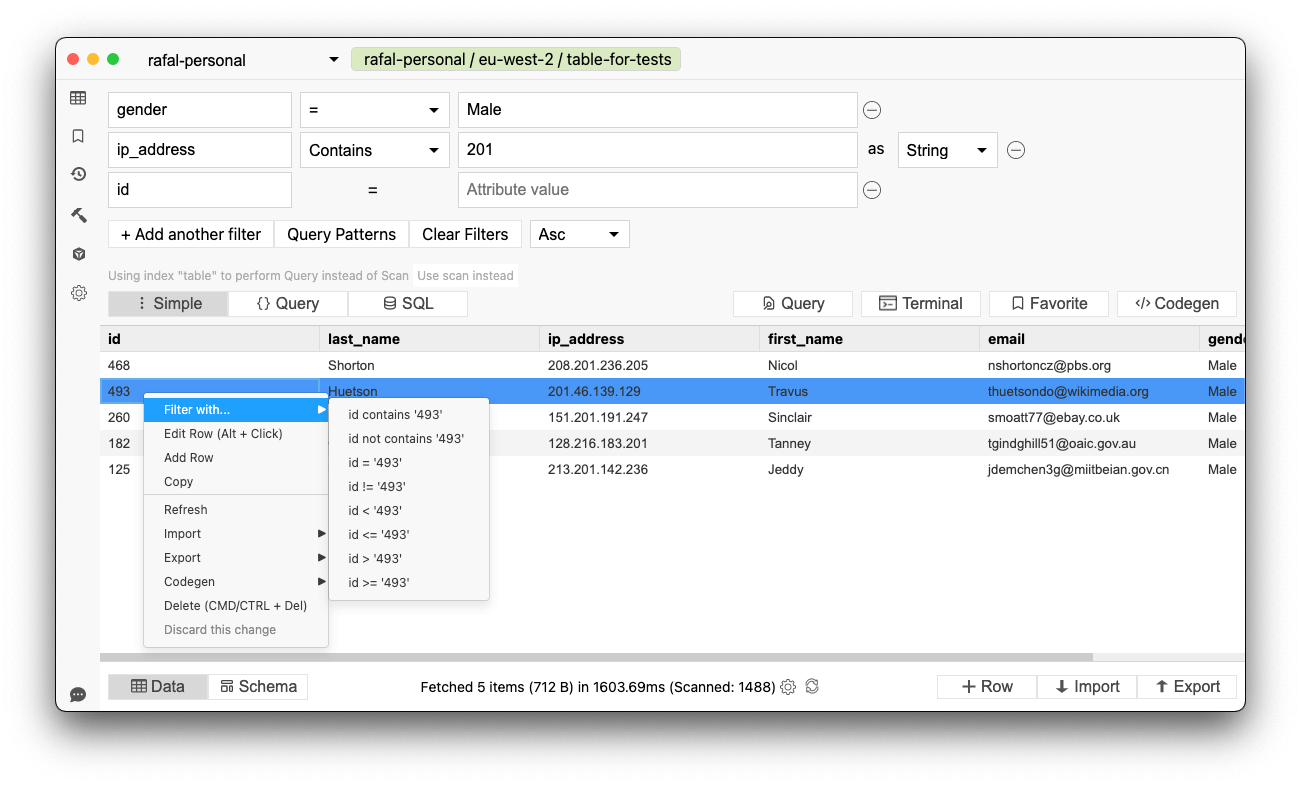Open the hammer Tools panel
The width and height of the screenshot is (1301, 785).
[78, 215]
